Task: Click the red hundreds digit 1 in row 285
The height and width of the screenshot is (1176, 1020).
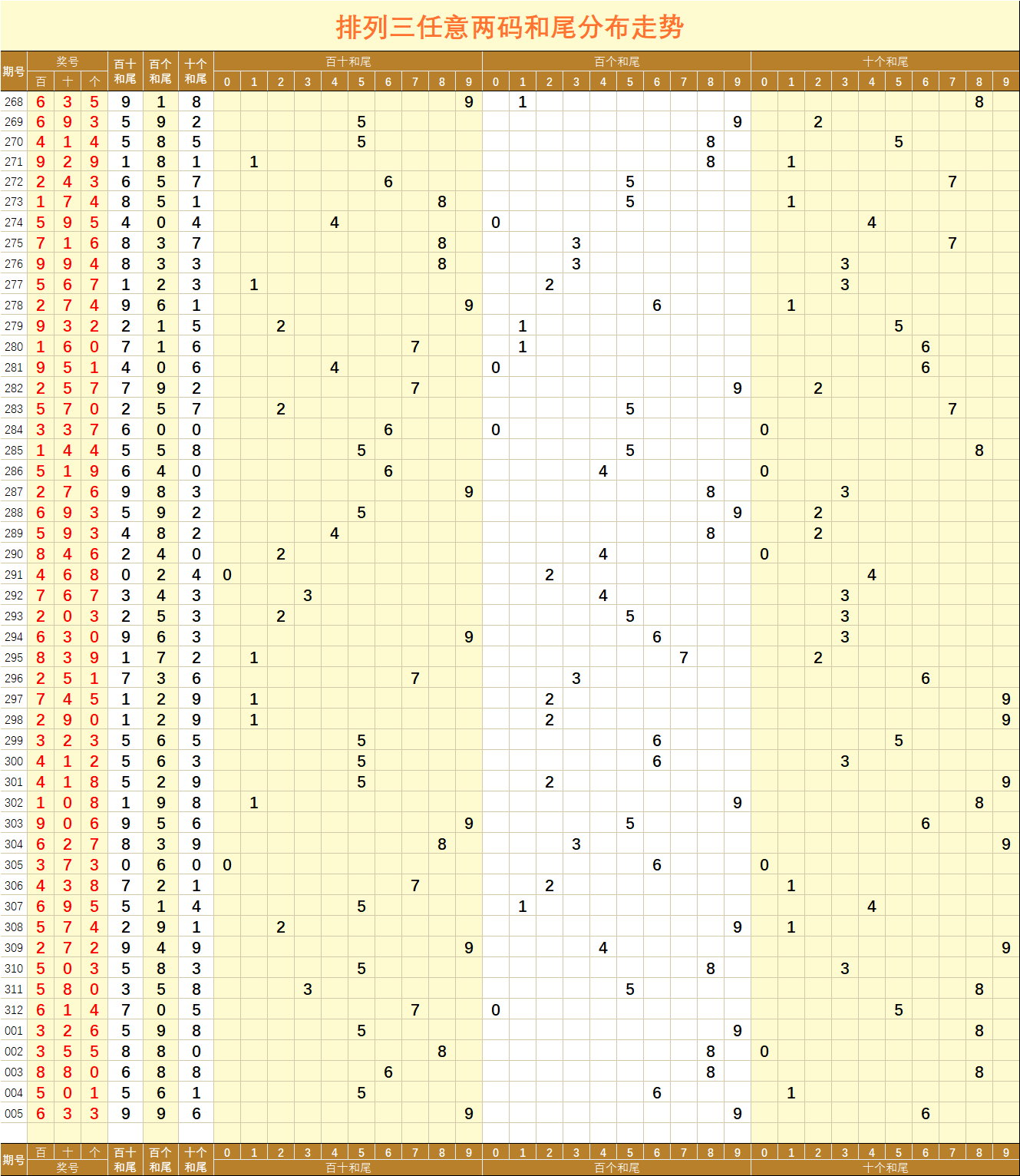Action: coord(41,451)
